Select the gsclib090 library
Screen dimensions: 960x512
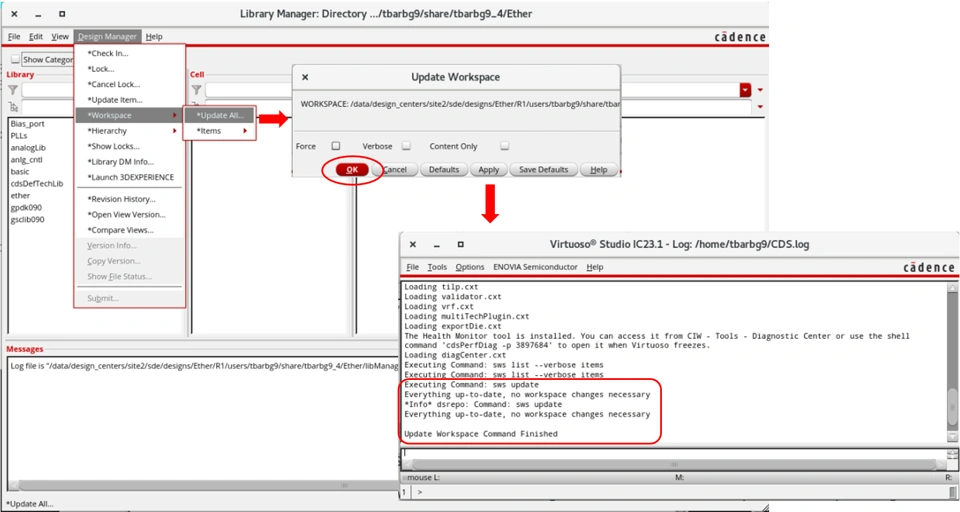28,219
